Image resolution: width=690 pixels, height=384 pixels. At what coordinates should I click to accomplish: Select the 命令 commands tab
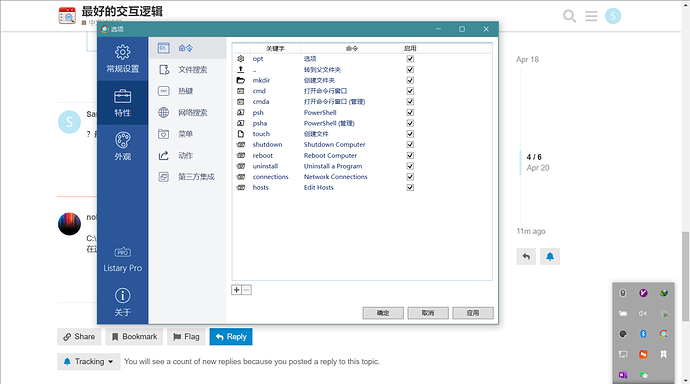coord(188,48)
